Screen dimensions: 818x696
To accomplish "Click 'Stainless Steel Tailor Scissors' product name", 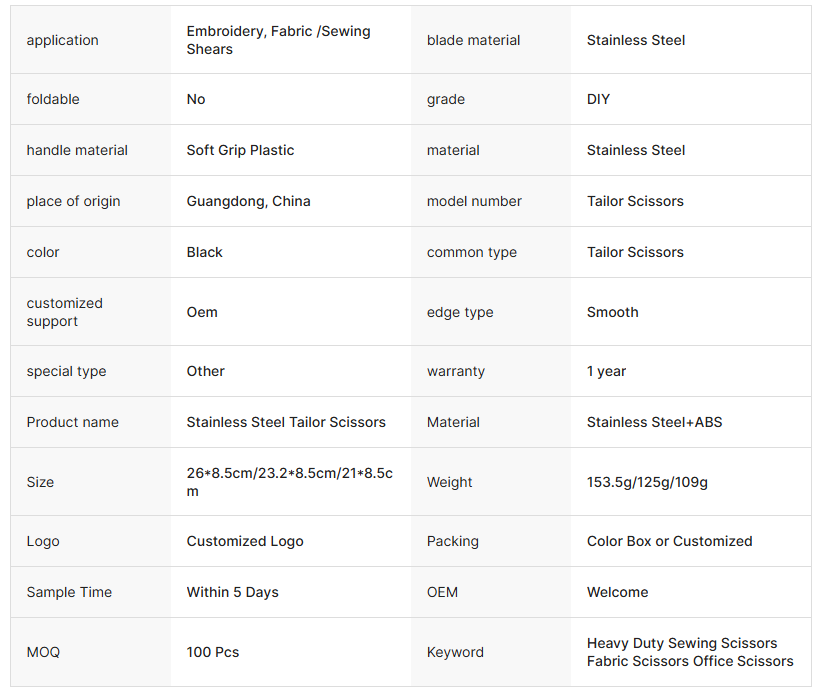I will pos(286,422).
